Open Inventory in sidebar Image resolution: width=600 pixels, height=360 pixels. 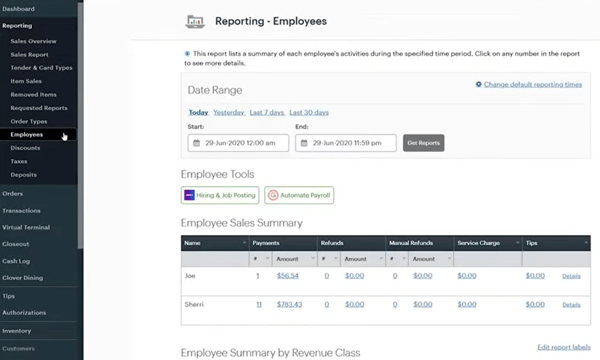coord(16,331)
